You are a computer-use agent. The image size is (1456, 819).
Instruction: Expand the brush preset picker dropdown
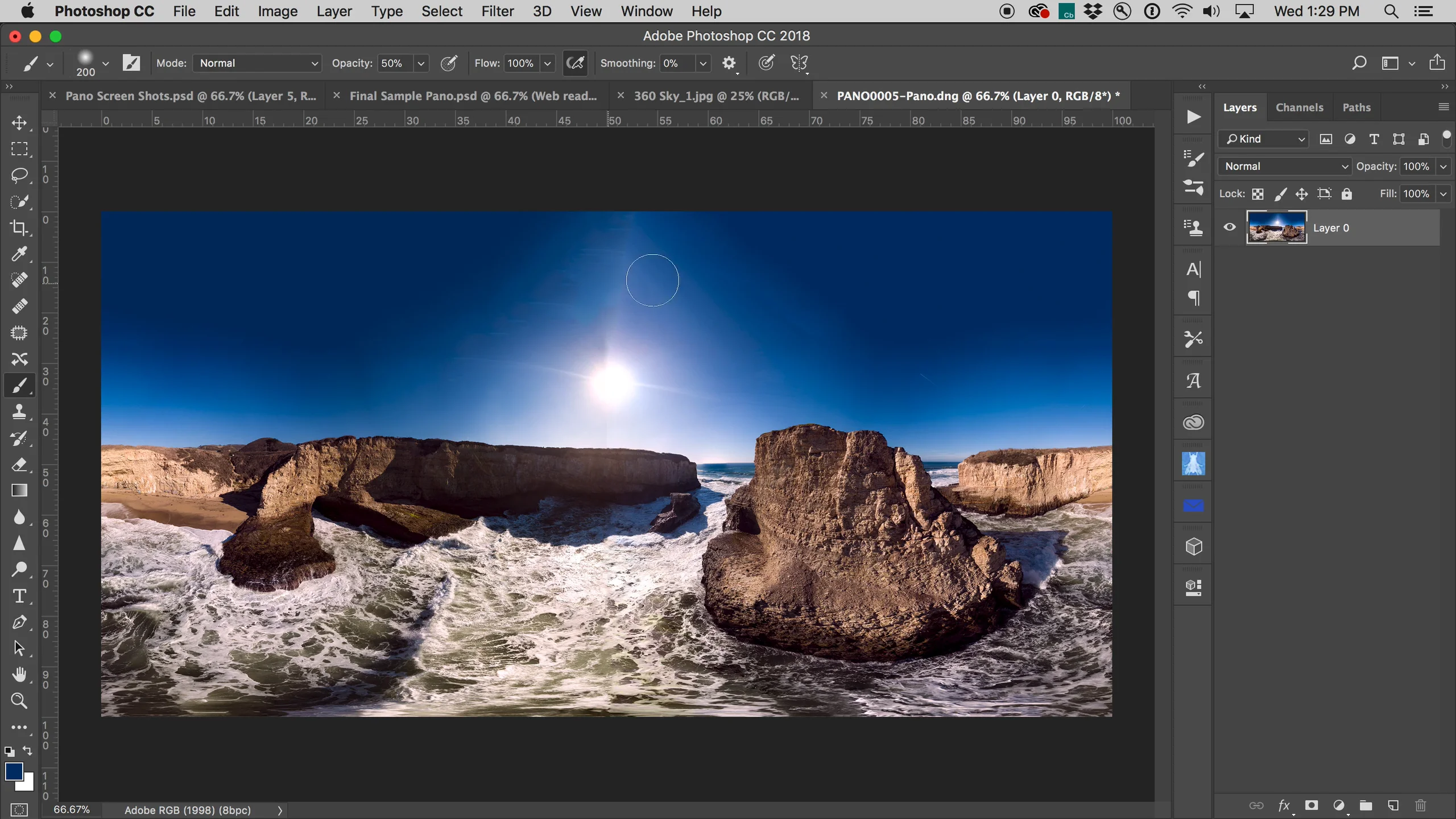click(106, 63)
